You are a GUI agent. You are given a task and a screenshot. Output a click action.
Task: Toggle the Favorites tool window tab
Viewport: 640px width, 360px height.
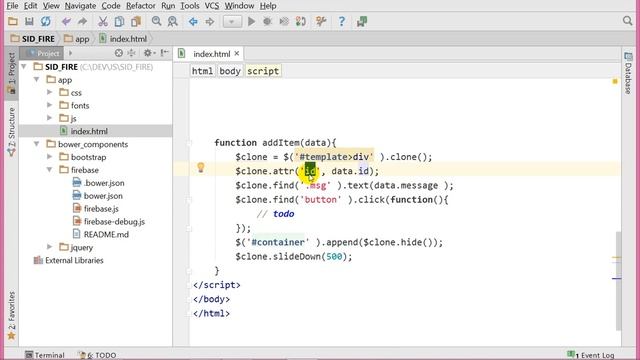(x=11, y=315)
